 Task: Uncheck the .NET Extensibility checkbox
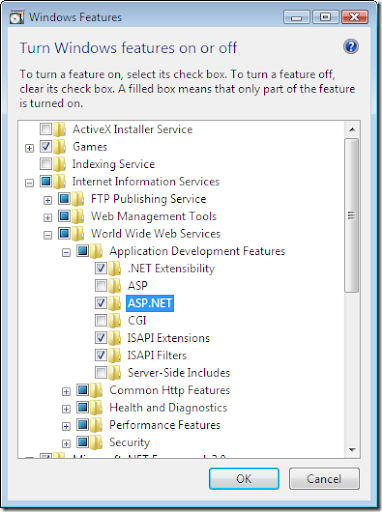point(101,268)
